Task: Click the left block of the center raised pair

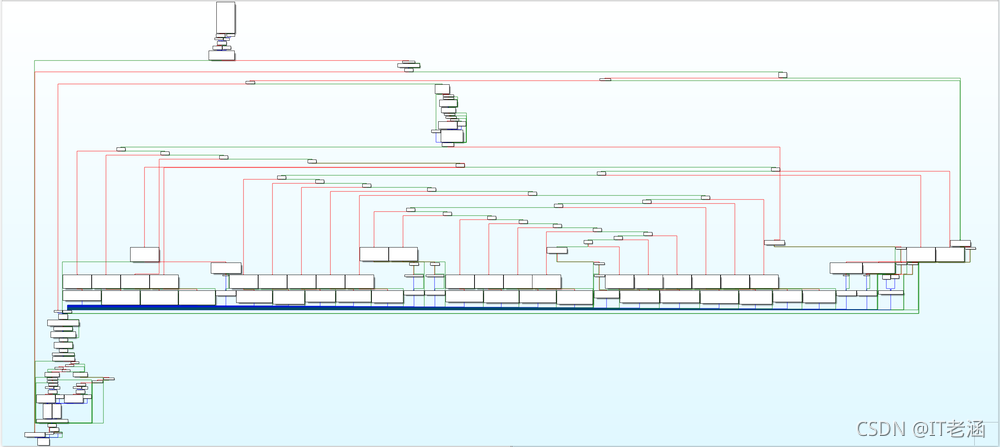Action: [374, 254]
